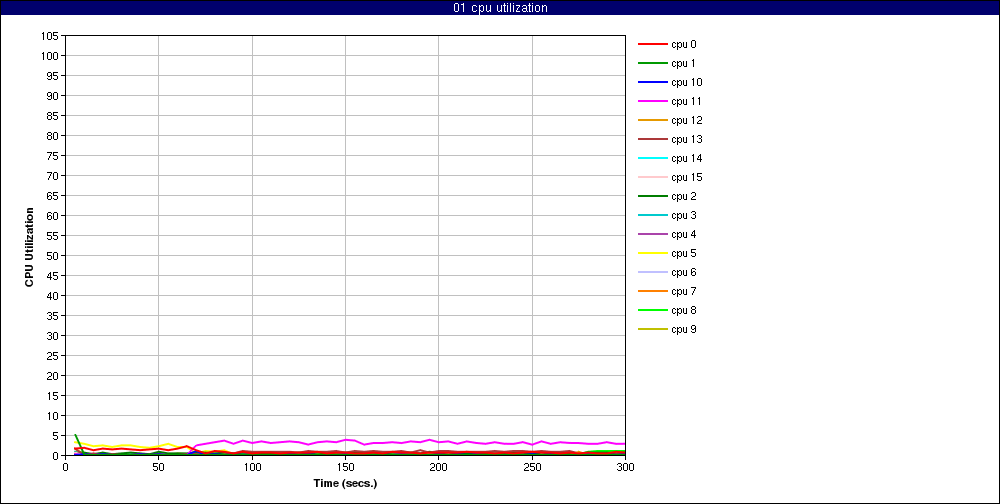Select the purple cpu 4 legend swatch
The width and height of the screenshot is (1000, 504).
652,235
